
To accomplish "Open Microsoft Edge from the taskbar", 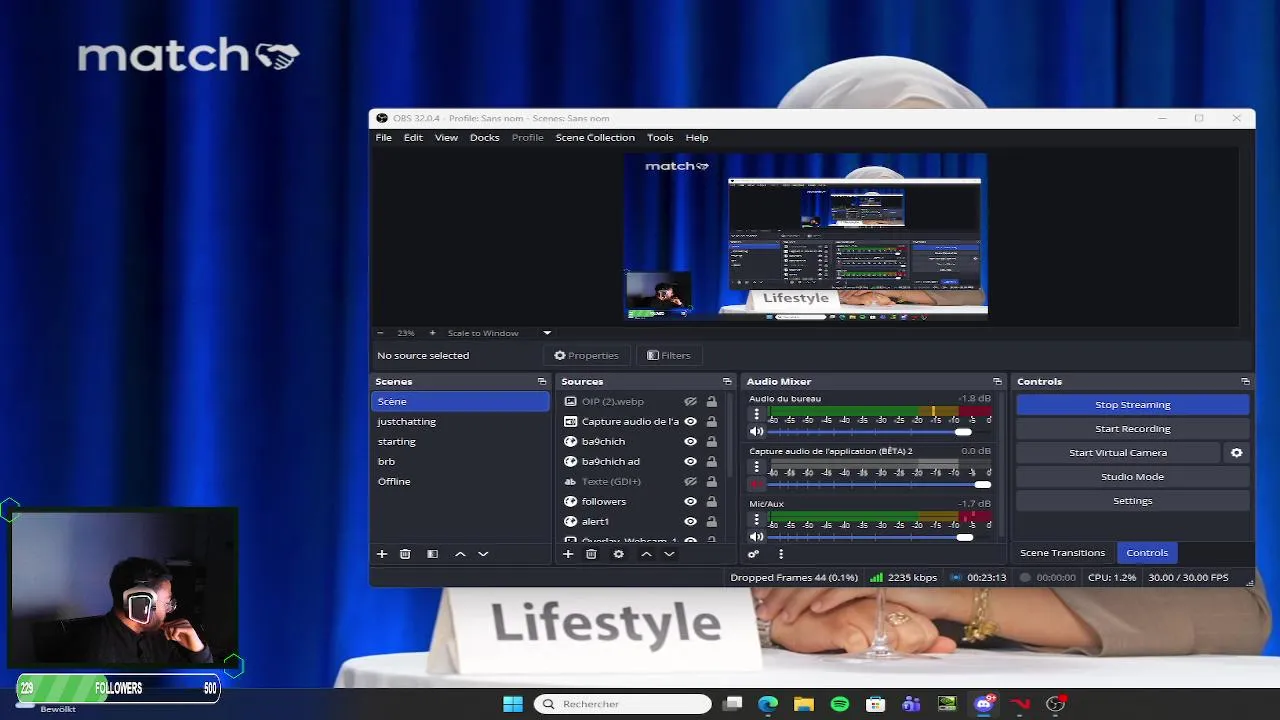I will 768,704.
